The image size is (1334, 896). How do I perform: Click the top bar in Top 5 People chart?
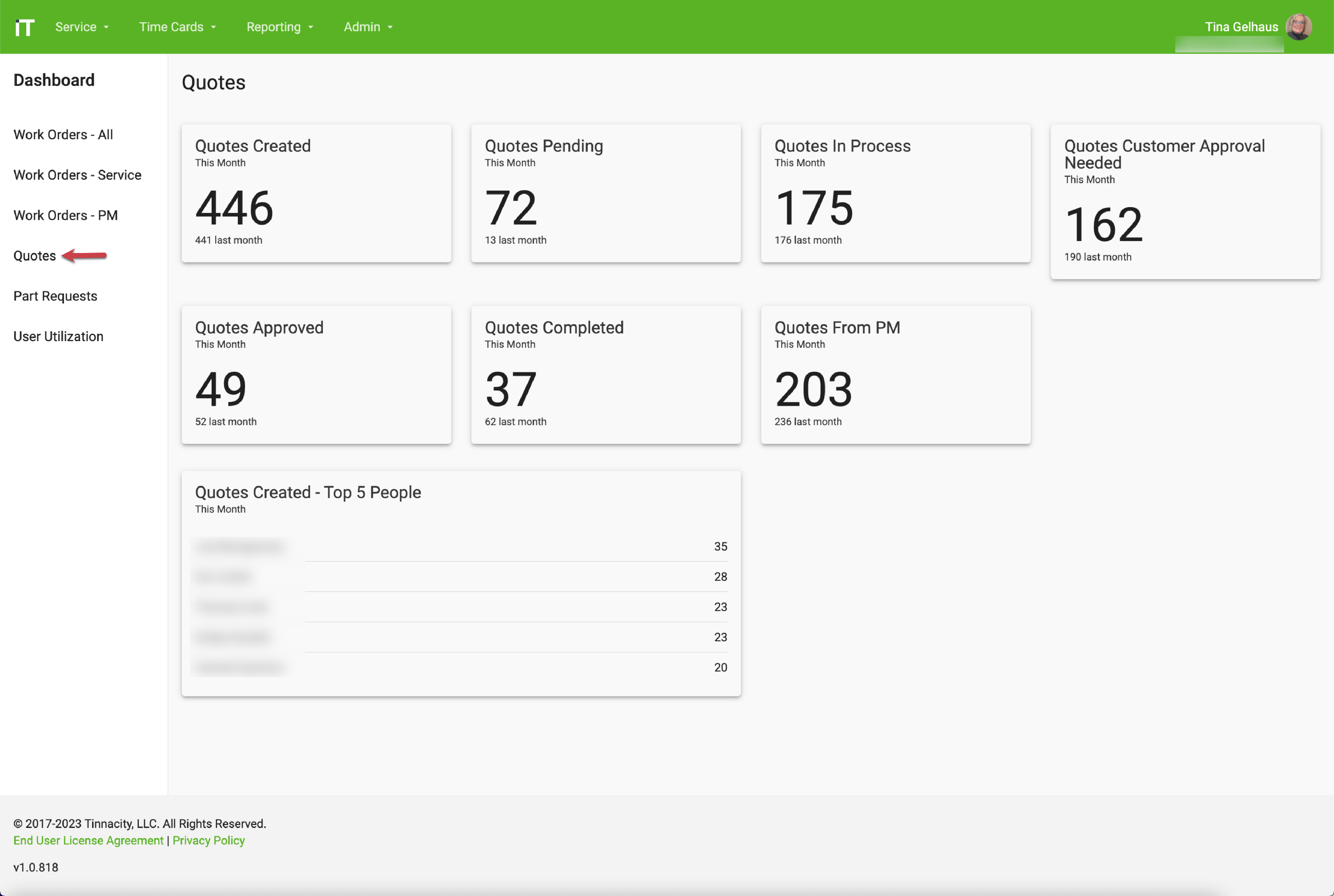coord(514,546)
